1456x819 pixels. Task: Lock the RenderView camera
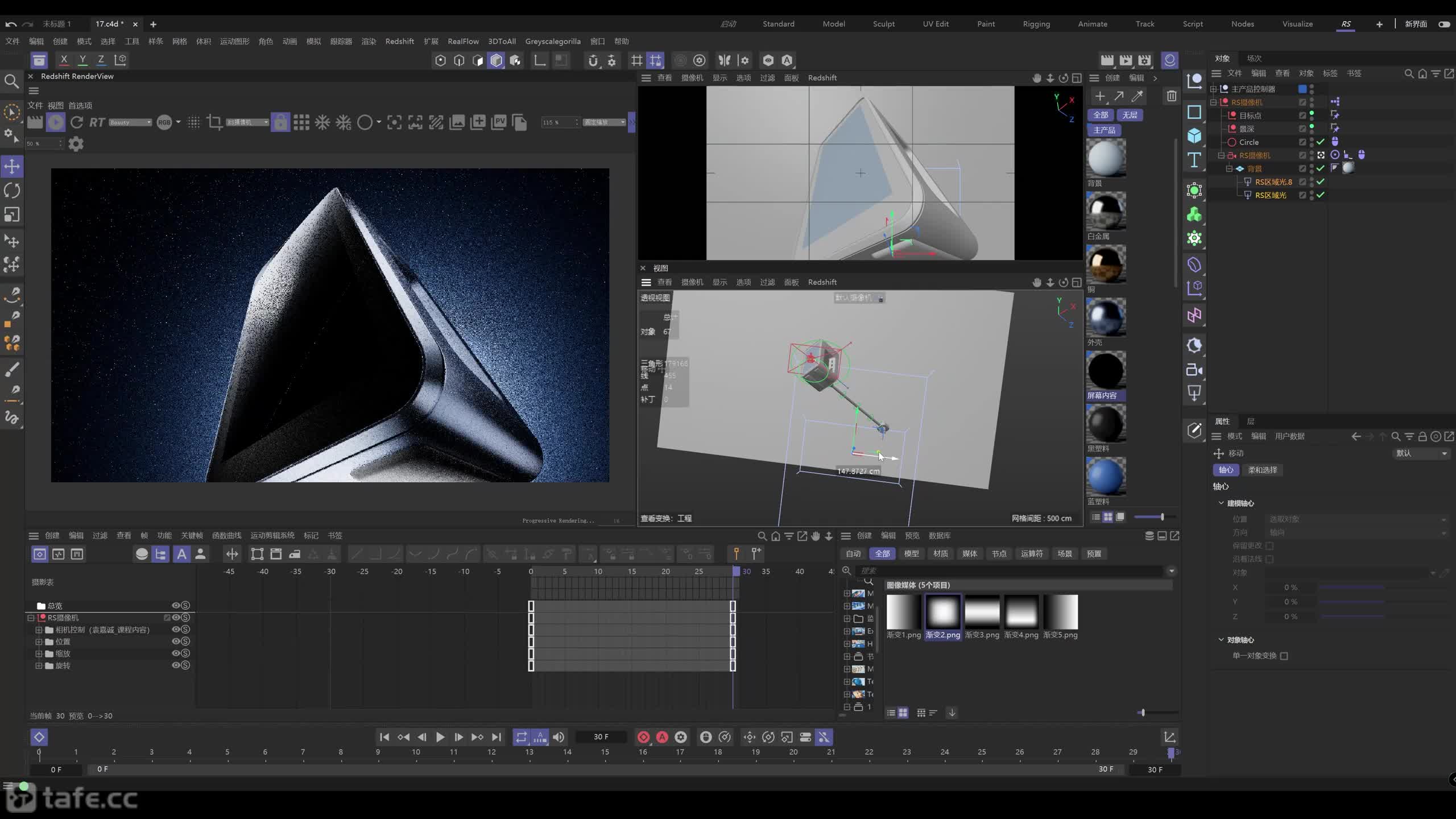coord(280,122)
